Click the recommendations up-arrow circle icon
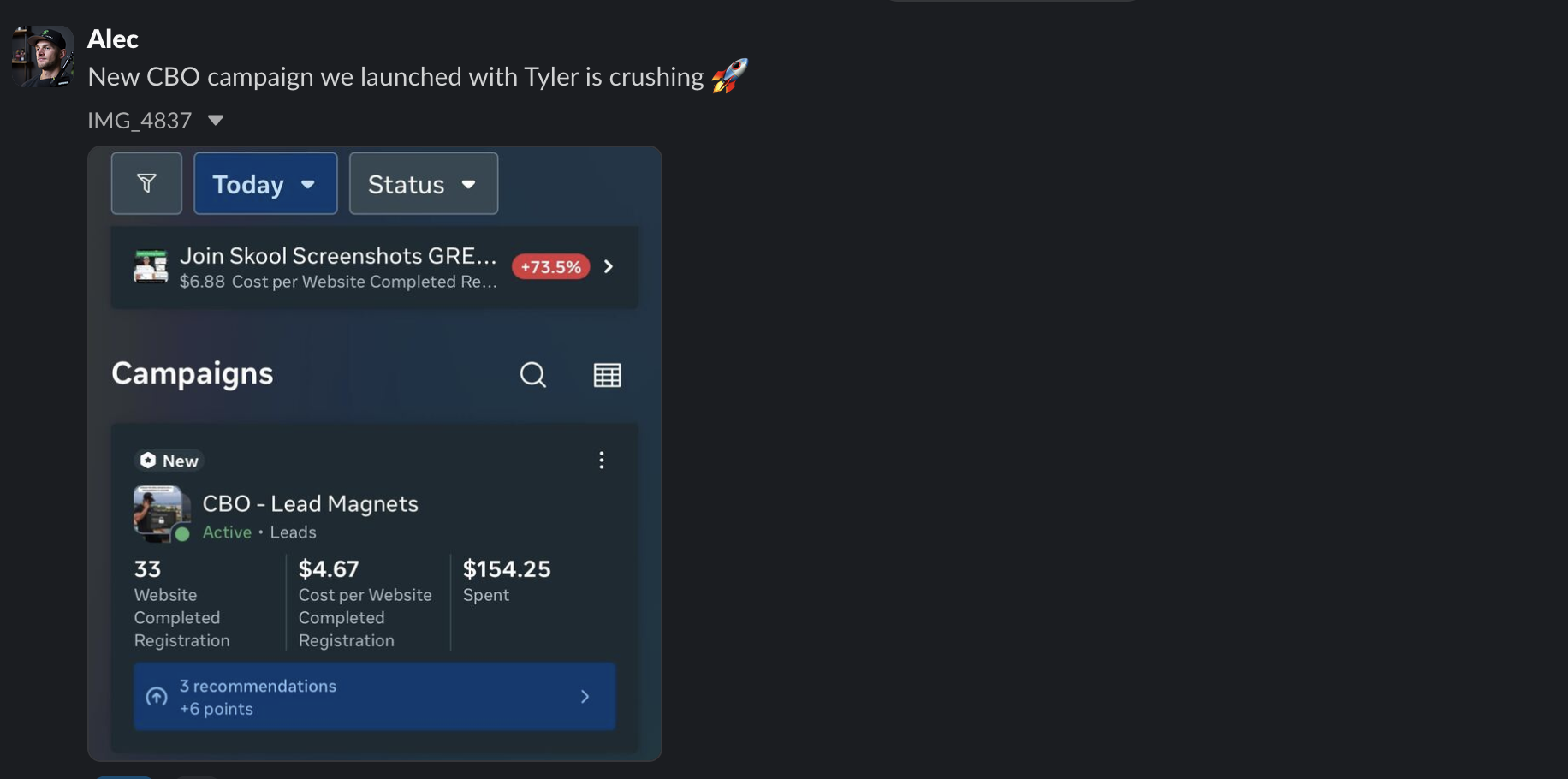1568x779 pixels. coord(157,697)
